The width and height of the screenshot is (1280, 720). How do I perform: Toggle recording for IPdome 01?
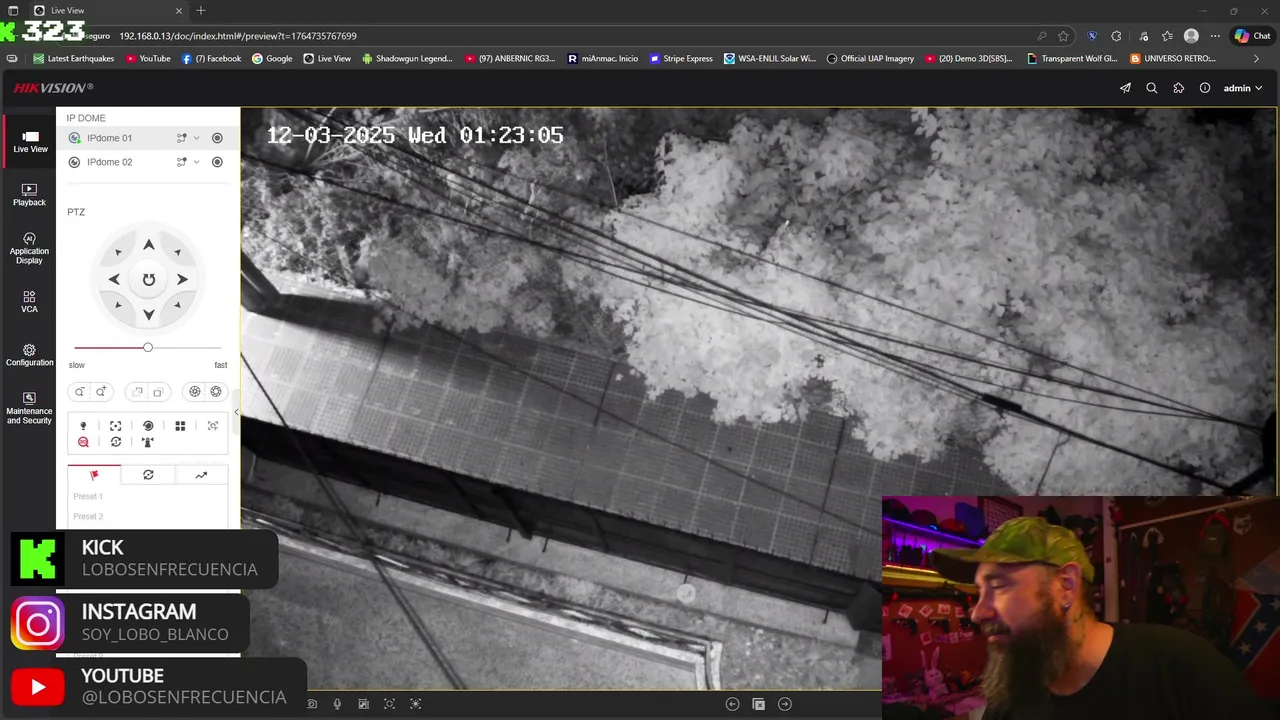click(217, 138)
